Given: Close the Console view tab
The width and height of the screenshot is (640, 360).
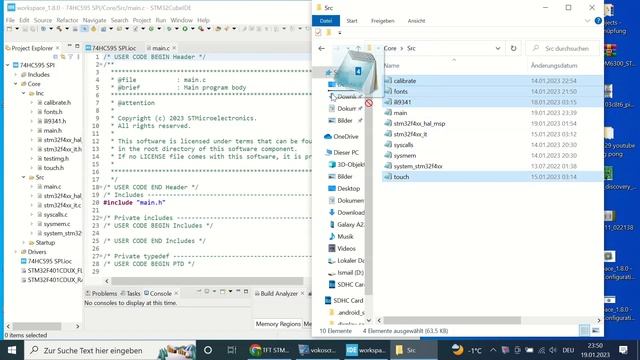Looking at the screenshot, I should pos(176,293).
